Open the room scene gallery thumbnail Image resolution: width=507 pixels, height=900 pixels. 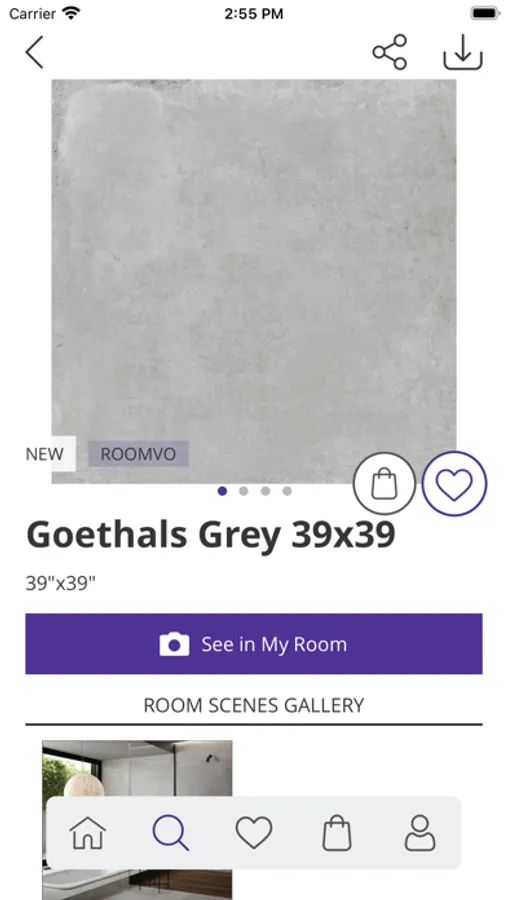click(137, 769)
